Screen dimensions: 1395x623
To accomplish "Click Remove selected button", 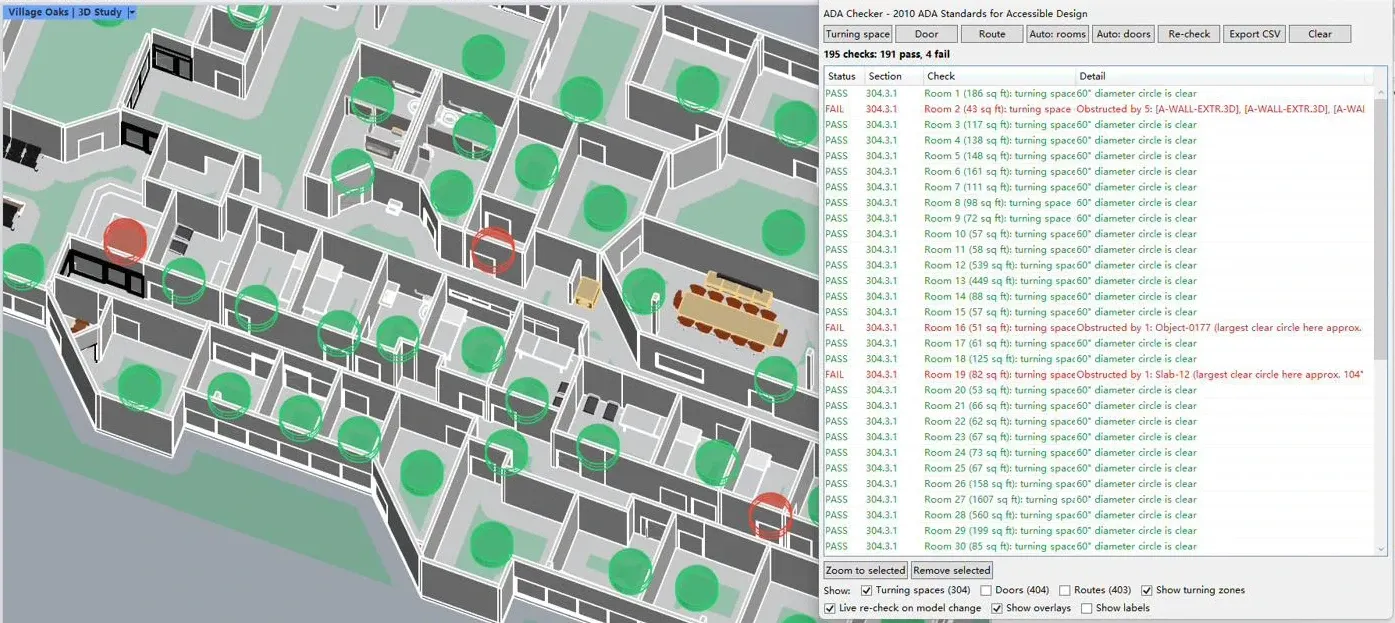I will point(951,570).
